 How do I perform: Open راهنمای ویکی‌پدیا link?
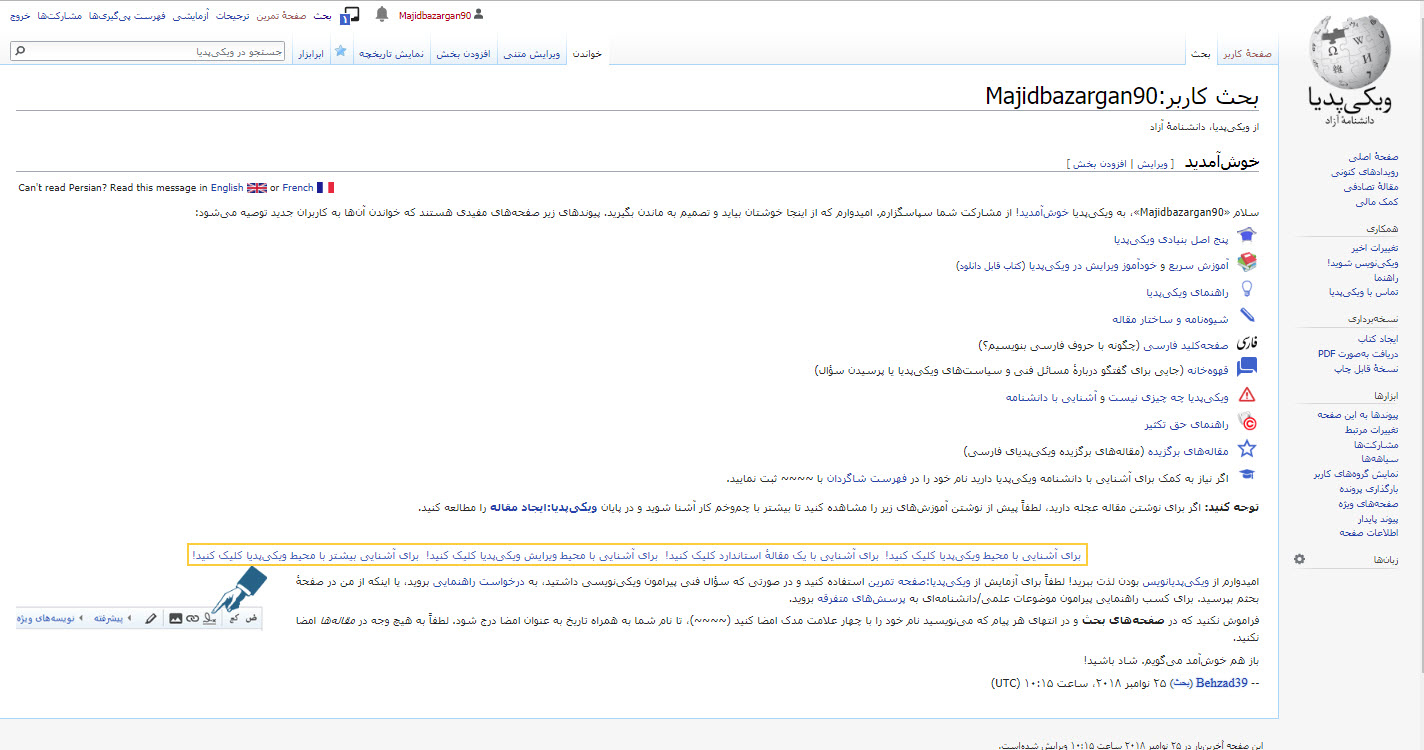coord(1187,292)
